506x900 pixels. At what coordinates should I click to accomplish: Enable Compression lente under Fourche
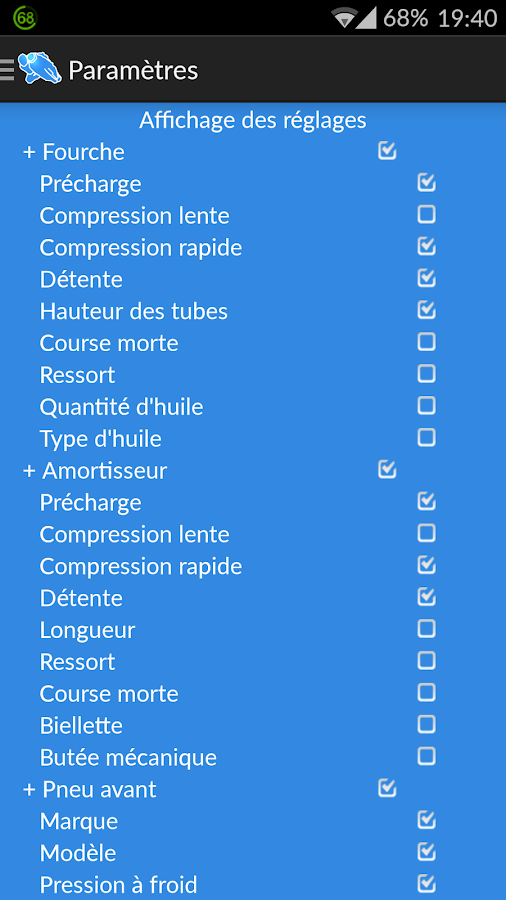click(426, 215)
